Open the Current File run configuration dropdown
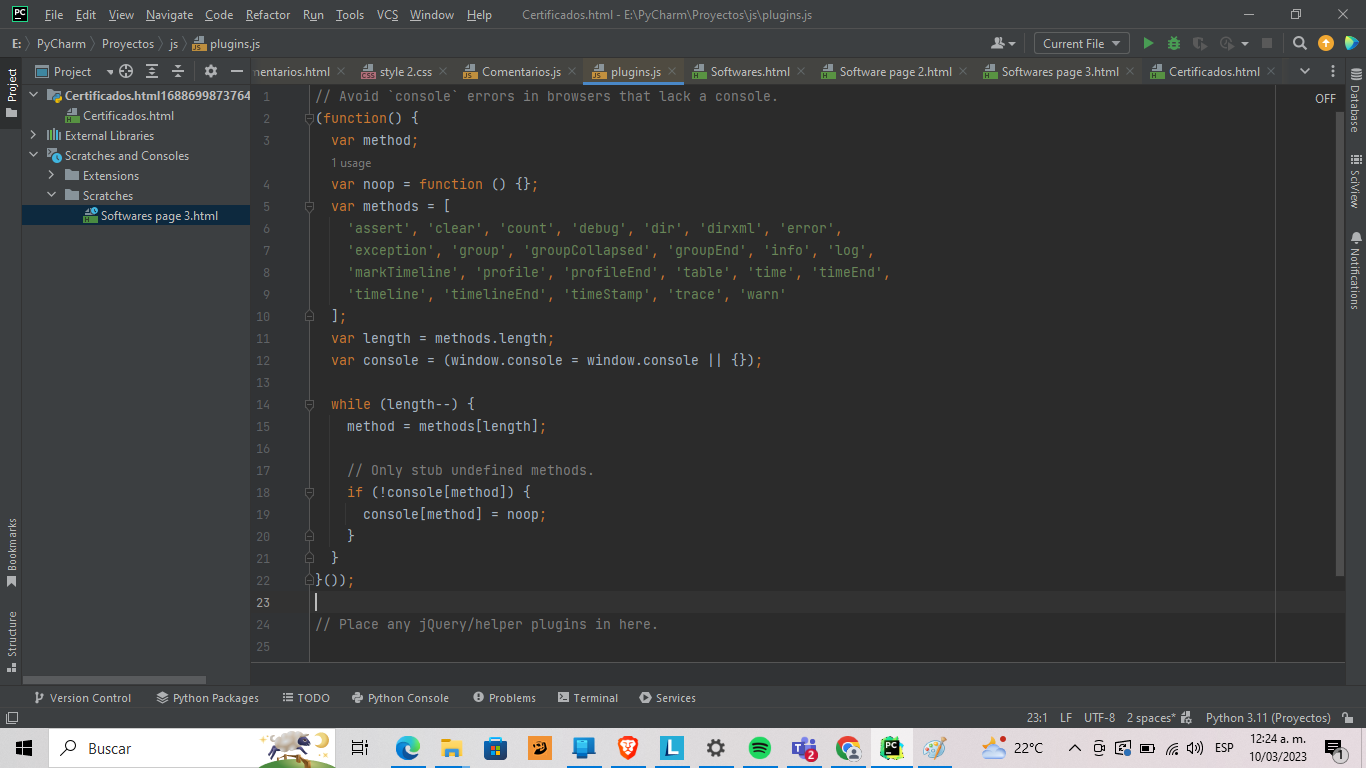Screen dimensions: 1366x768 pos(1083,43)
